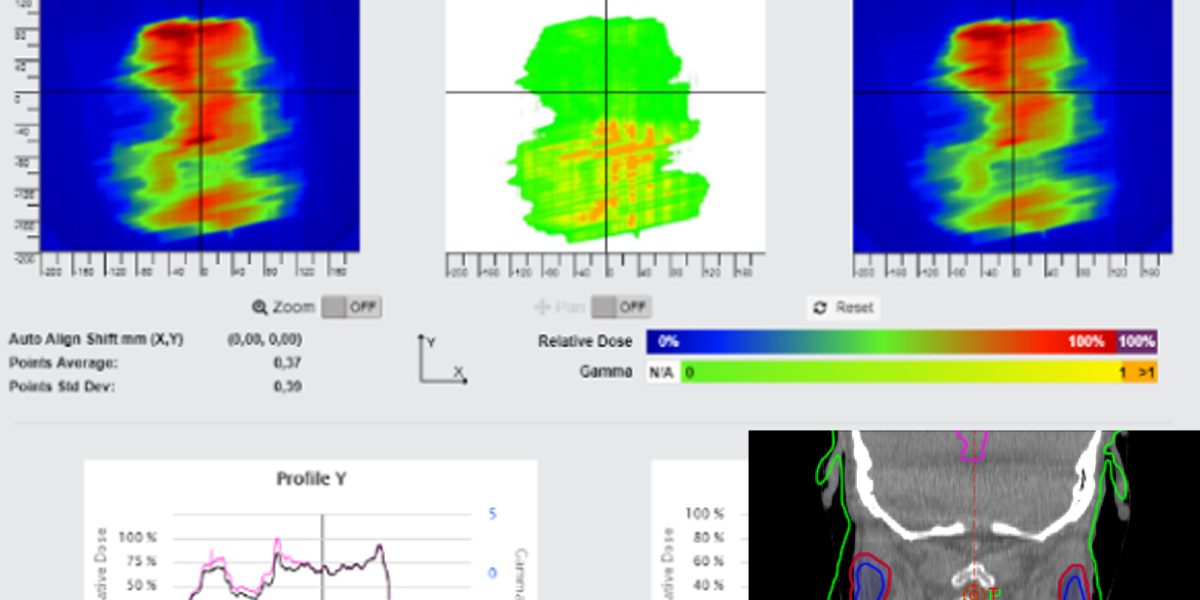This screenshot has width=1200, height=600.
Task: Click the purple 100% end of Relative Dose bar
Action: click(x=1136, y=341)
